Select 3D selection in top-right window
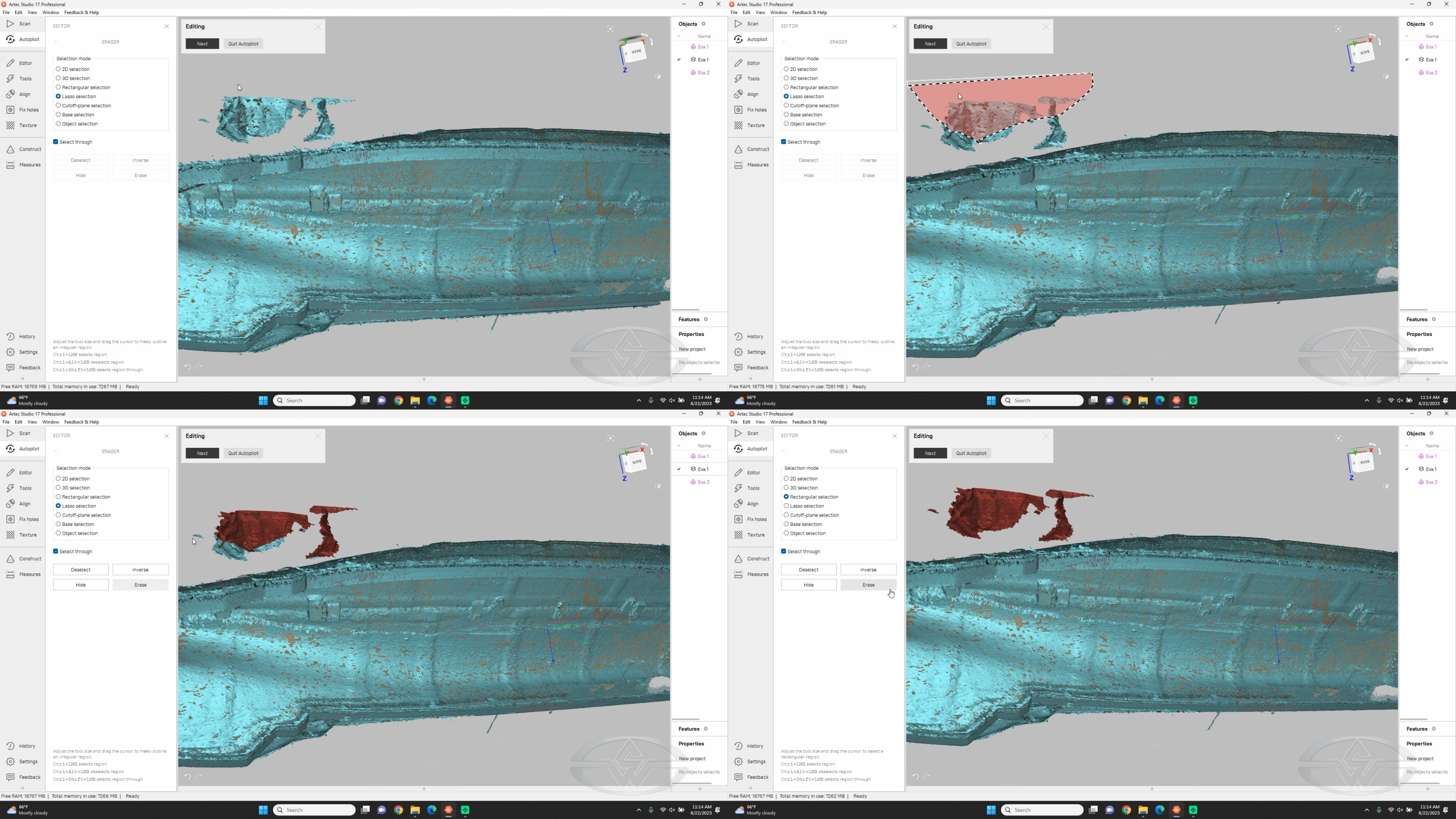Image resolution: width=1456 pixels, height=819 pixels. (x=801, y=78)
